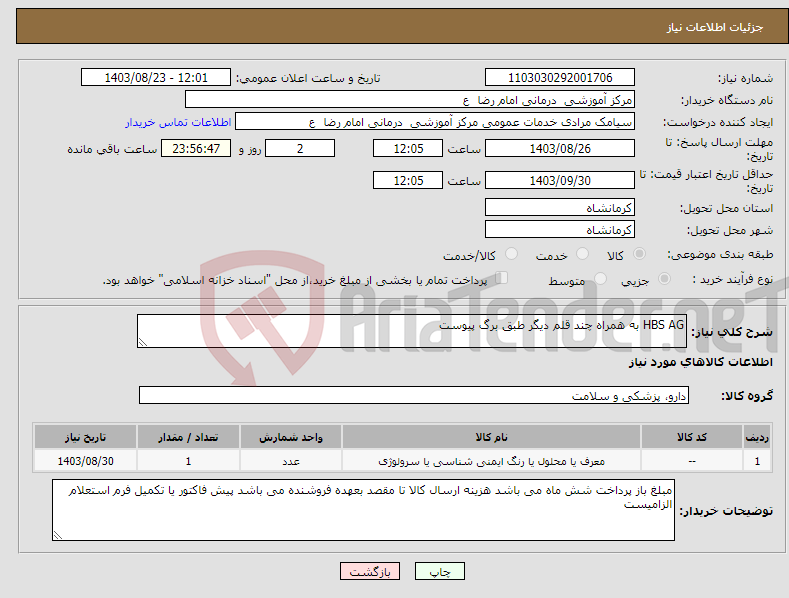This screenshot has width=789, height=598.
Task: Click the need date cell 1403/08/30
Action: (86, 461)
